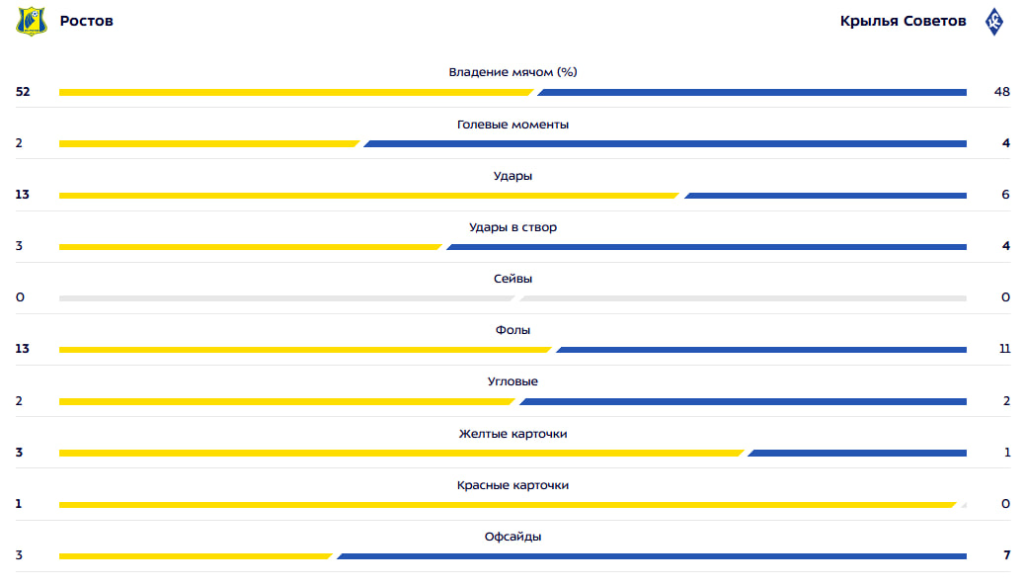This screenshot has width=1024, height=586.
Task: Click the blue Фолы bar showing 11
Action: click(761, 350)
